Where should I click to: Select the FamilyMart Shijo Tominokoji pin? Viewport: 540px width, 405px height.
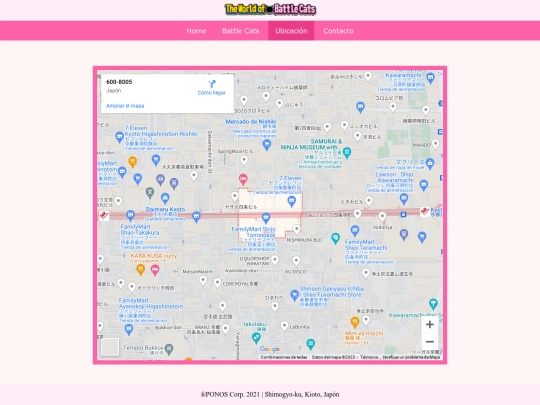pyautogui.click(x=266, y=218)
